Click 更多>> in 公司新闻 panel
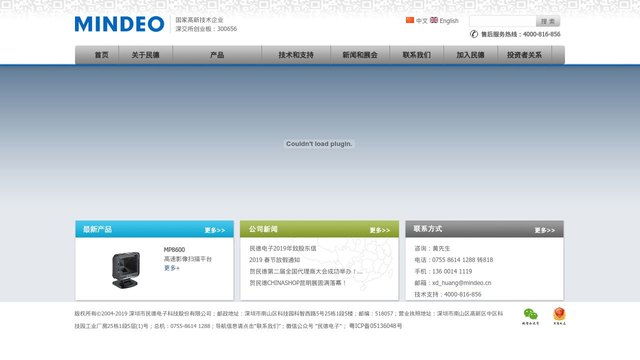Screen dimensions: 640x360 pos(380,230)
